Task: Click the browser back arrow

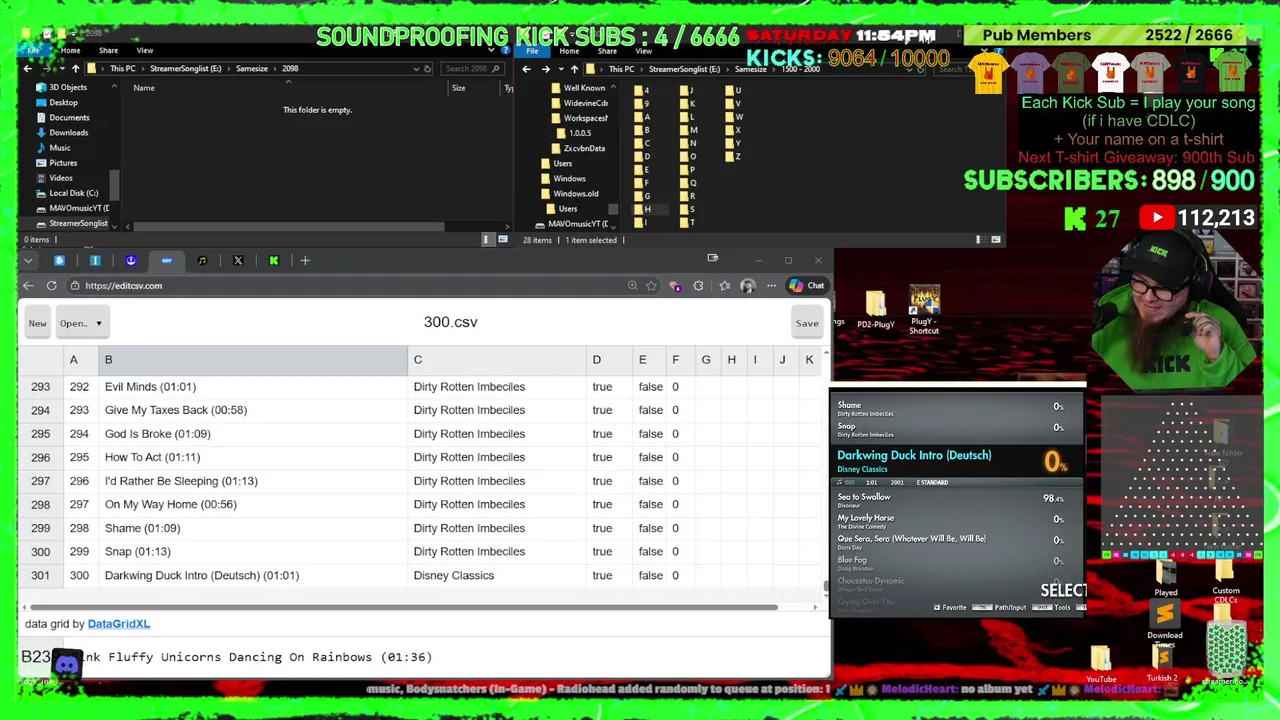Action: [x=28, y=286]
